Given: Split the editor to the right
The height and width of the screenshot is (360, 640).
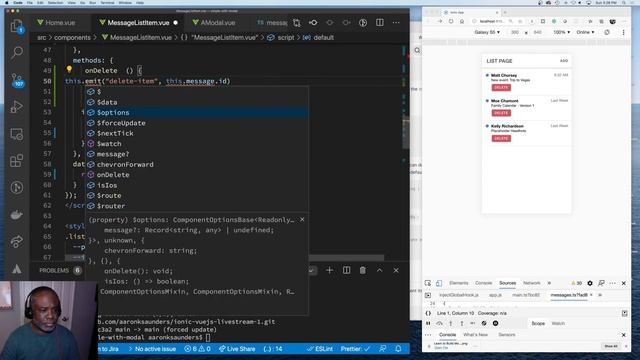Looking at the screenshot, I should tap(380, 23).
